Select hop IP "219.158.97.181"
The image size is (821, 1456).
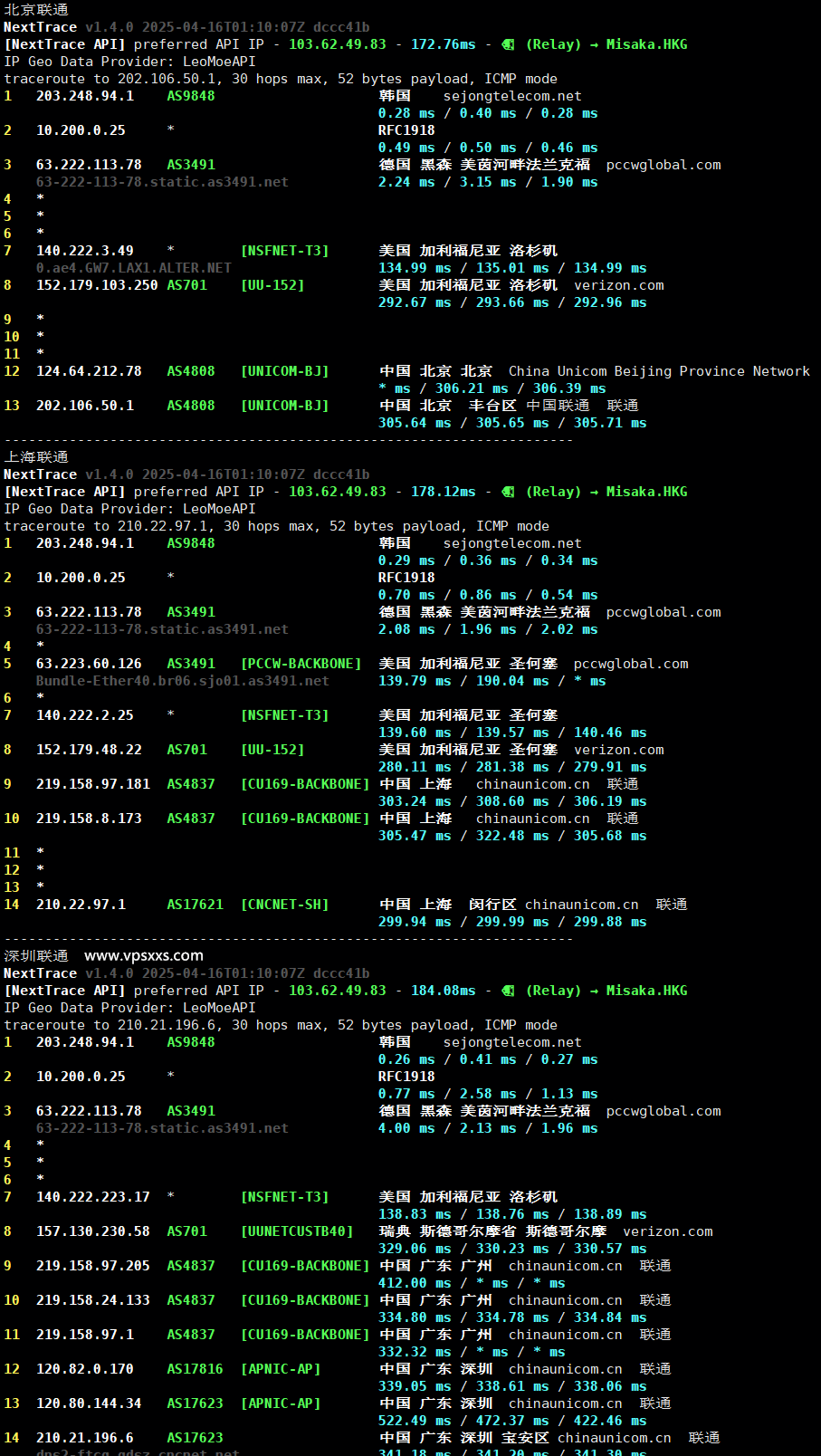tap(93, 784)
